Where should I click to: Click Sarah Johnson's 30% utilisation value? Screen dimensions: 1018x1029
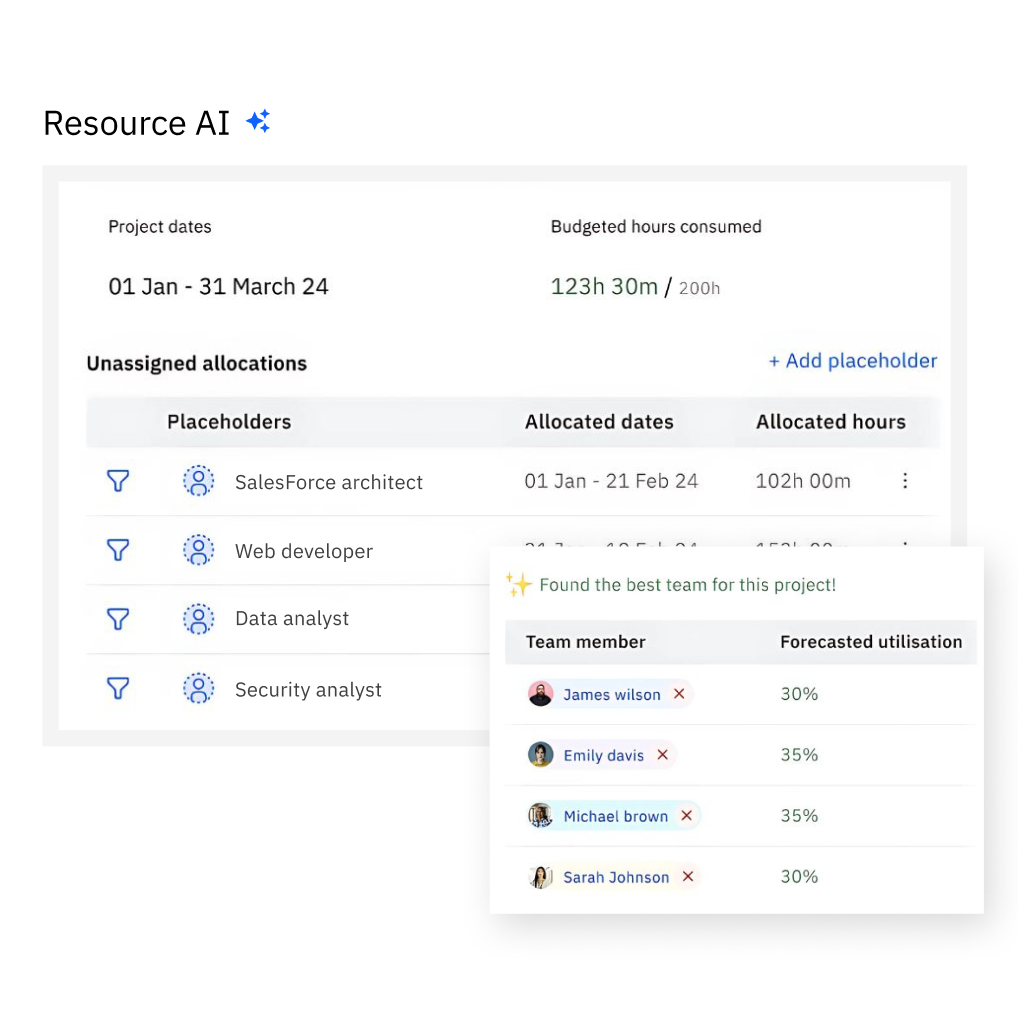pos(799,877)
